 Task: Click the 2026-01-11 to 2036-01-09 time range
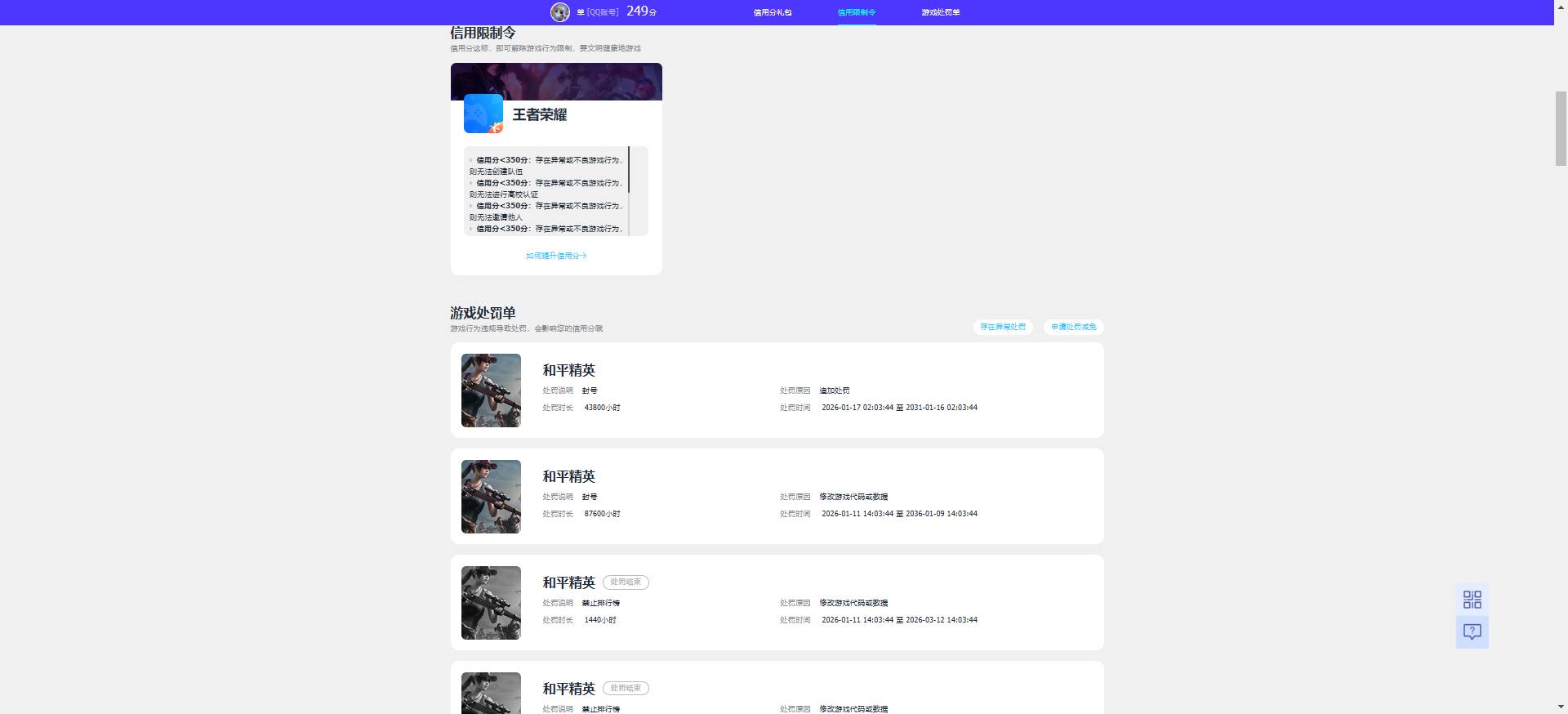899,514
